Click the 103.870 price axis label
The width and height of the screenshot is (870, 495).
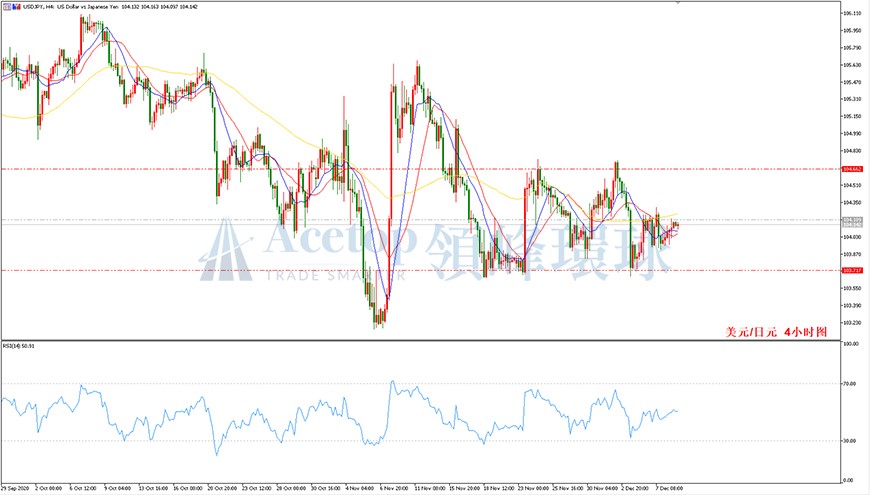(x=852, y=254)
